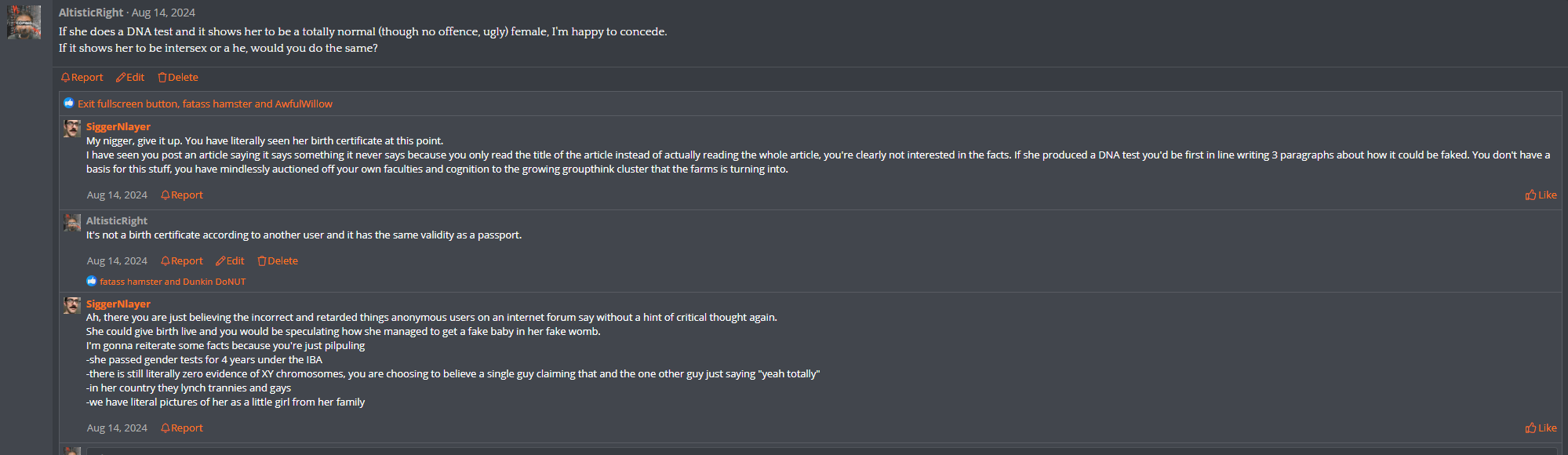Report SiggerNlayer's first comment

click(182, 195)
